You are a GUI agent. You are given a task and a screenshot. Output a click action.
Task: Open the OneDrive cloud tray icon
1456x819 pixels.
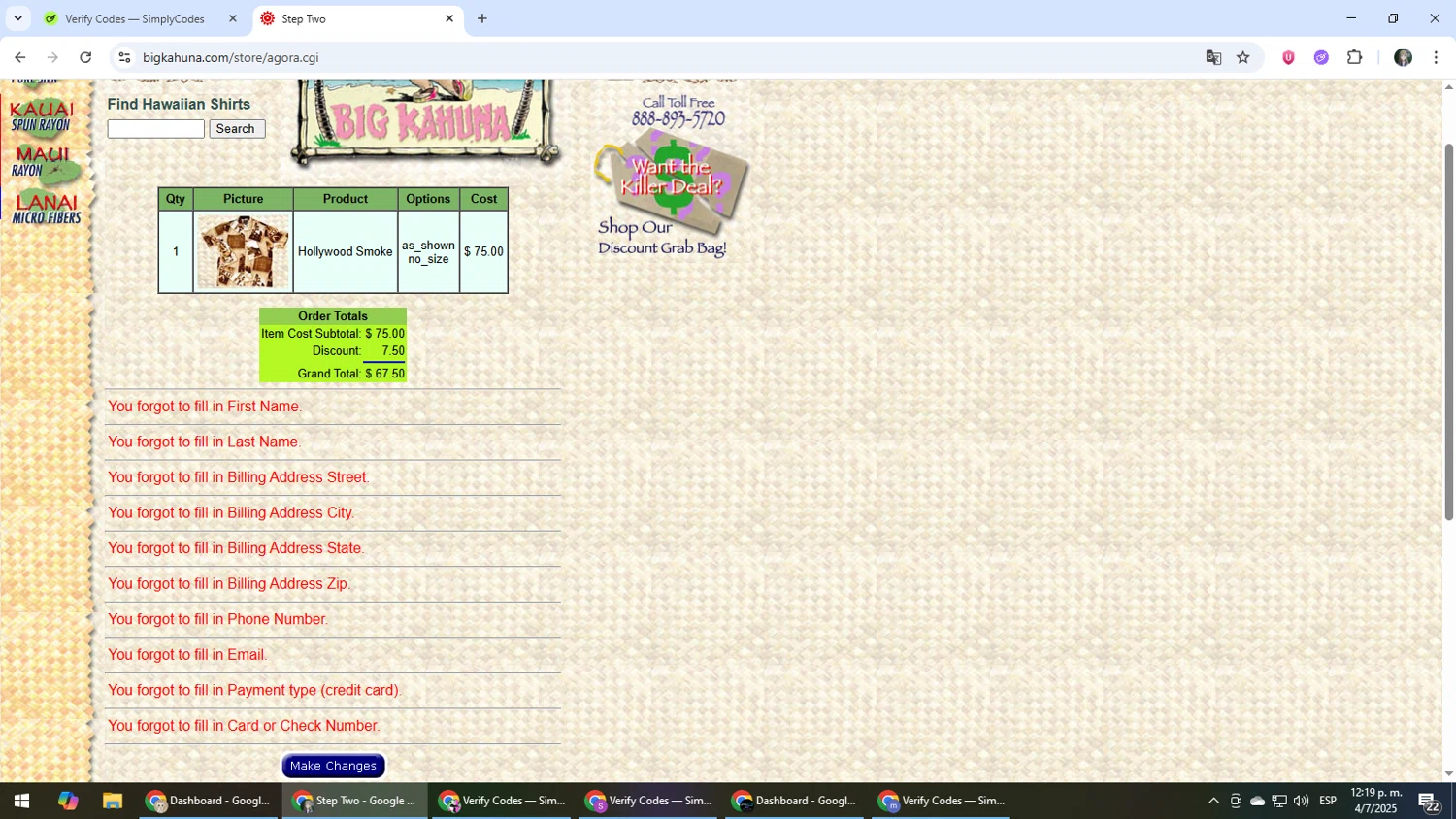click(1257, 801)
